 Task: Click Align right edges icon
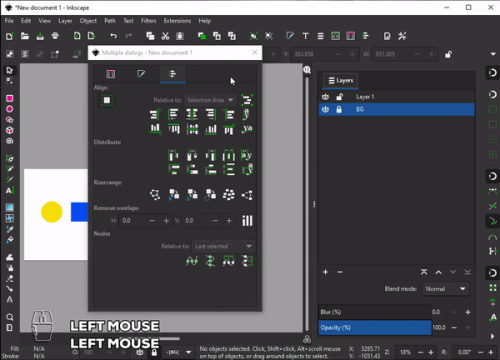point(211,115)
